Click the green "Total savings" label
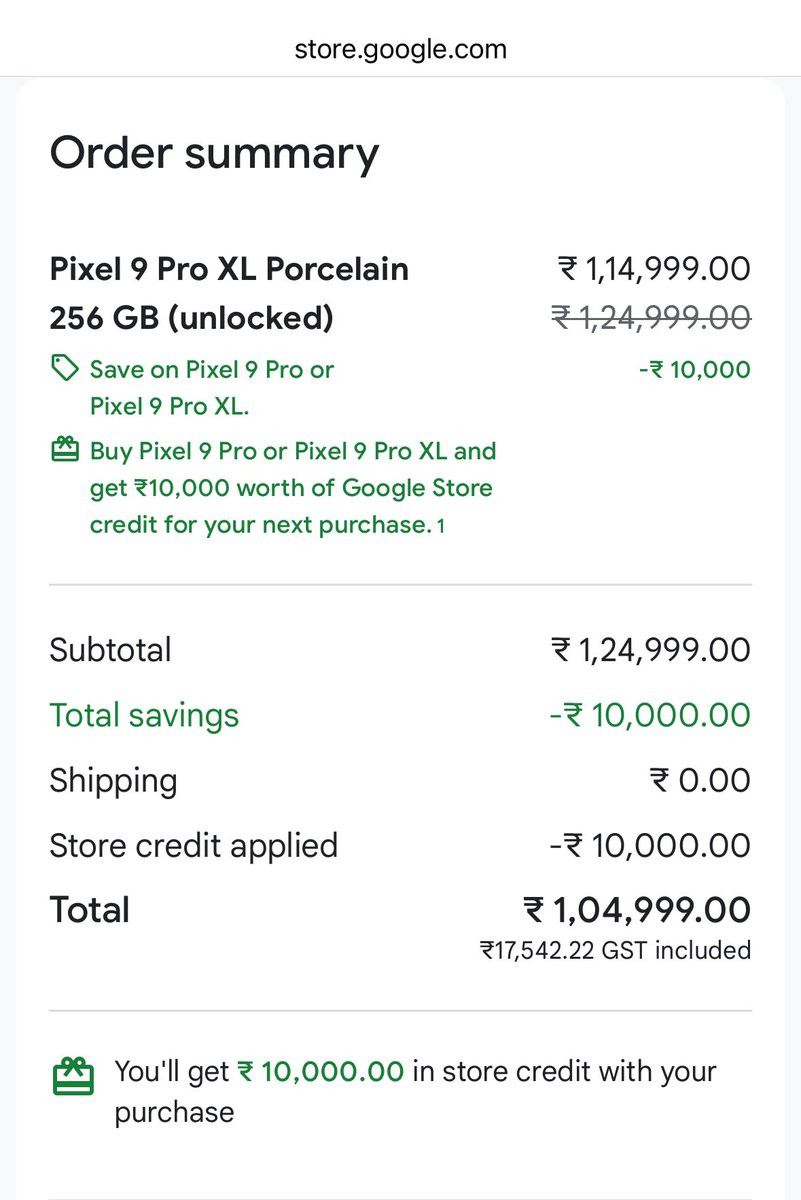This screenshot has width=801, height=1200. coord(144,715)
